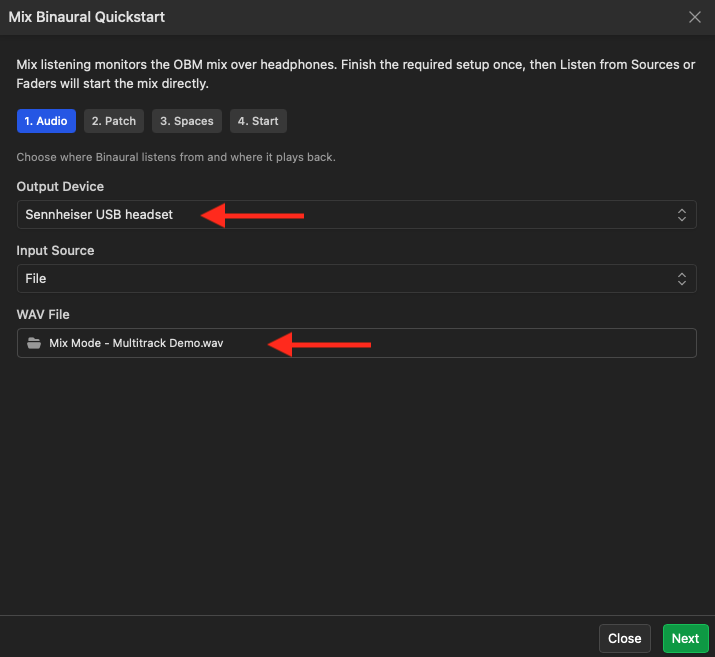The image size is (715, 657).
Task: Click the Output Device up-down chevron arrows
Action: tap(682, 215)
